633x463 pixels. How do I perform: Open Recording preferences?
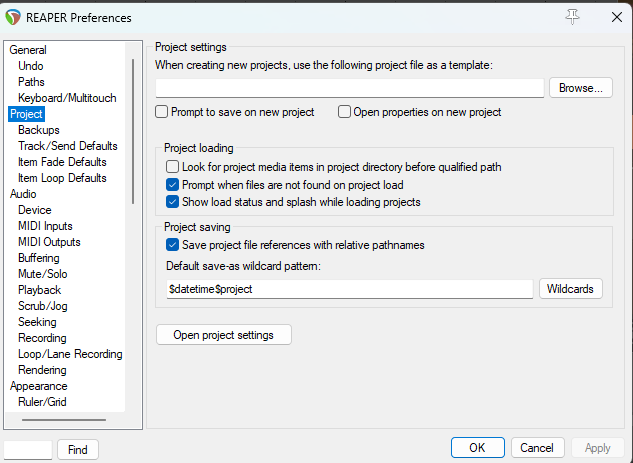click(42, 338)
